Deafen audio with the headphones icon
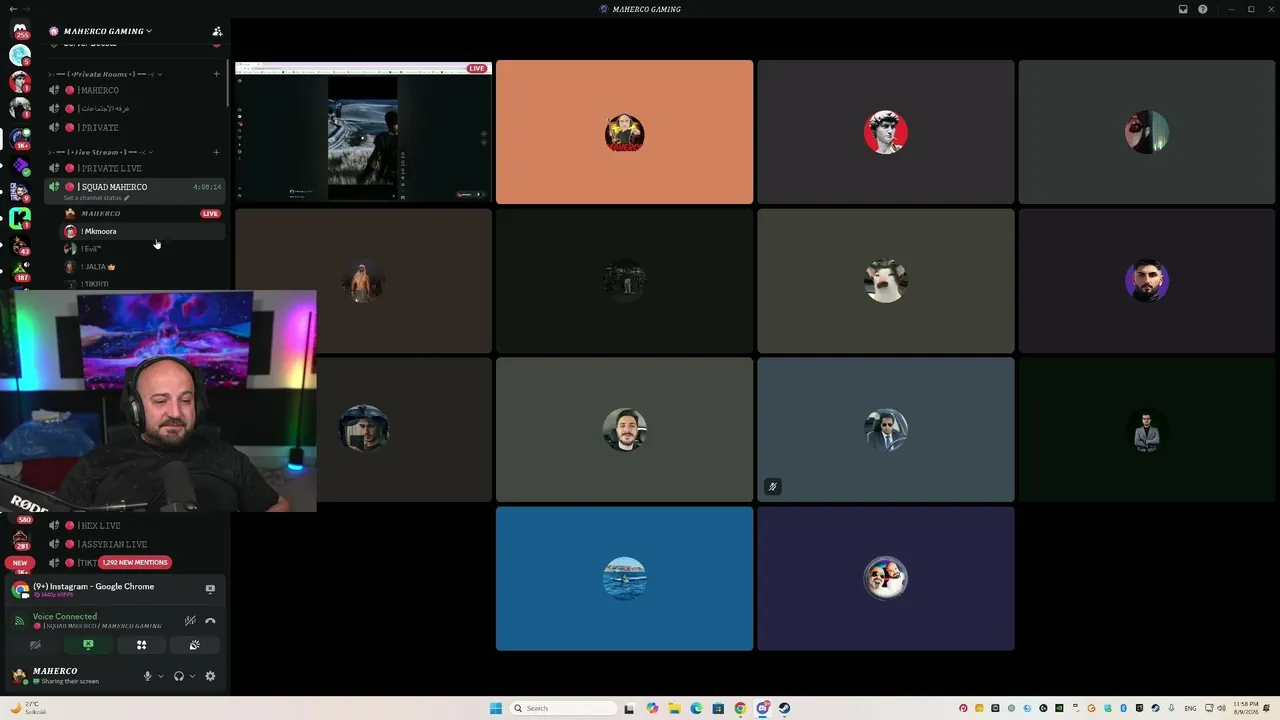1280x720 pixels. (x=179, y=676)
